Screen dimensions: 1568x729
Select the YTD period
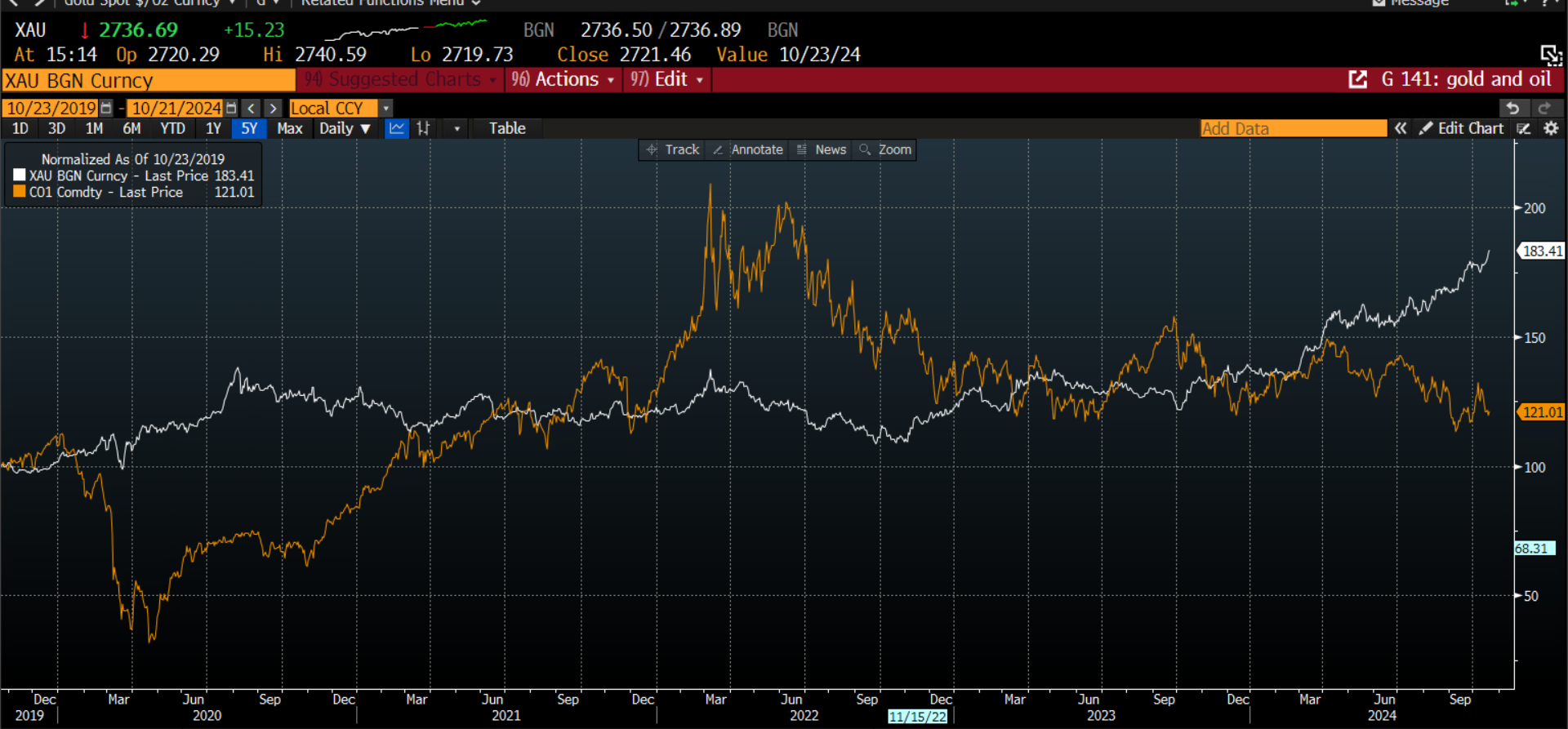click(x=172, y=128)
